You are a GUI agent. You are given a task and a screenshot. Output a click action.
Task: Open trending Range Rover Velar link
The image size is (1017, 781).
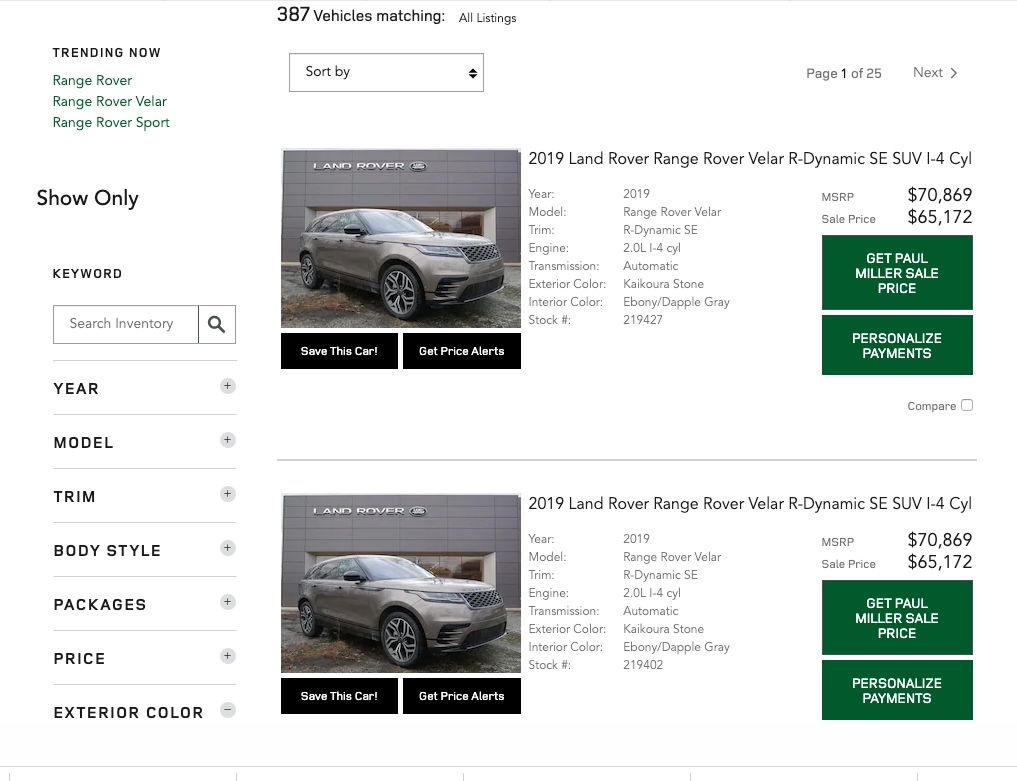point(110,101)
